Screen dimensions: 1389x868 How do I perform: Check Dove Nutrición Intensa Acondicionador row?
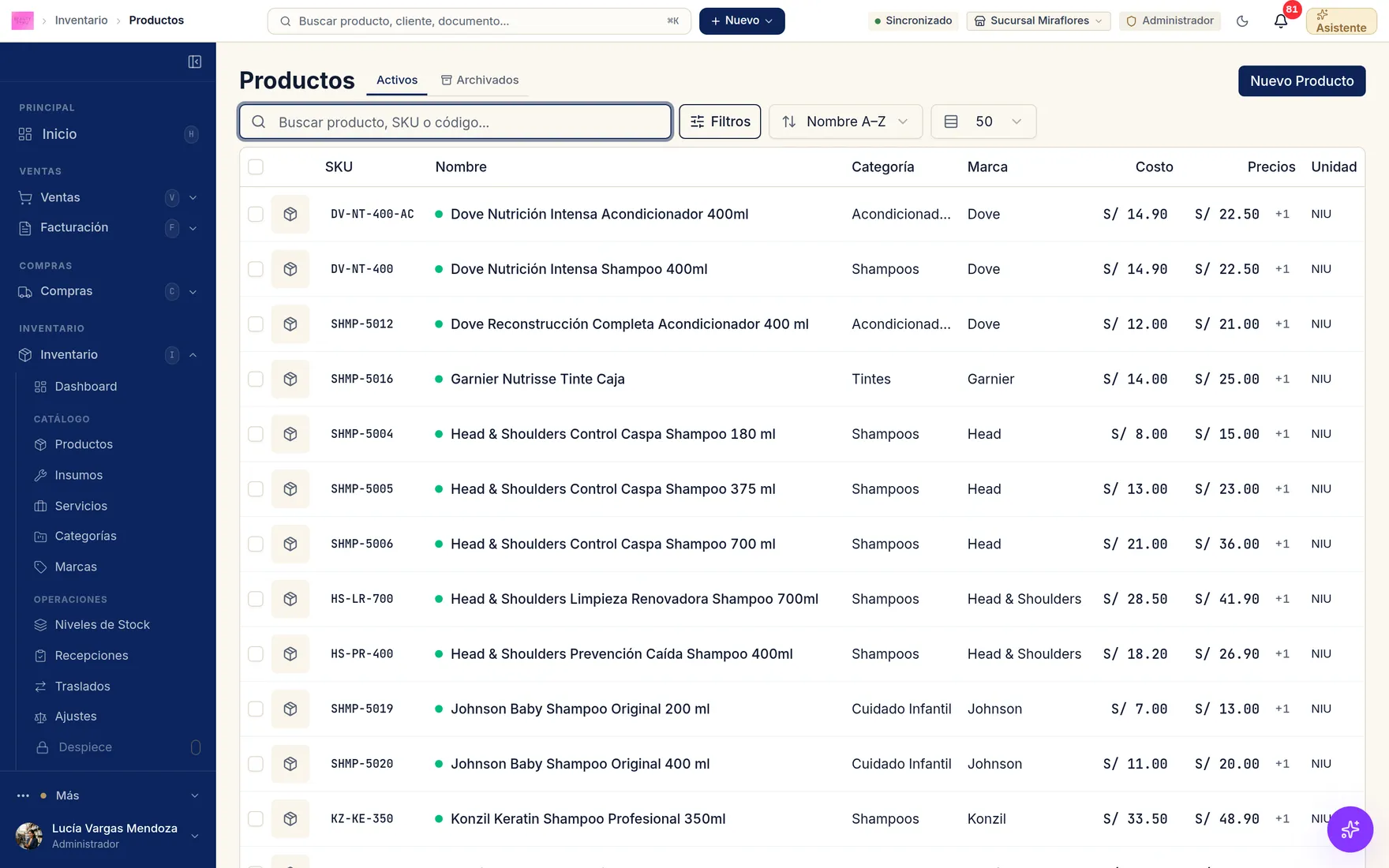pos(256,214)
